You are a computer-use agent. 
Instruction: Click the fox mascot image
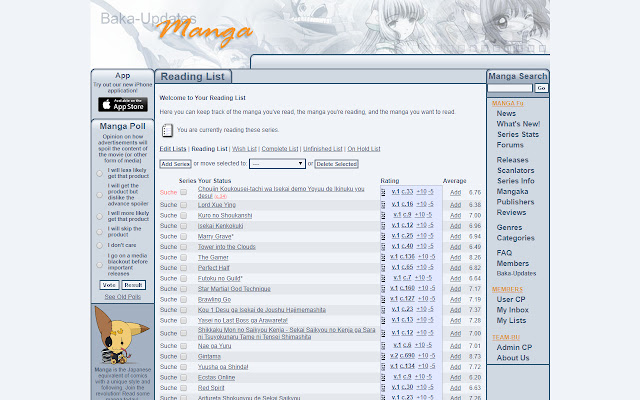click(122, 336)
